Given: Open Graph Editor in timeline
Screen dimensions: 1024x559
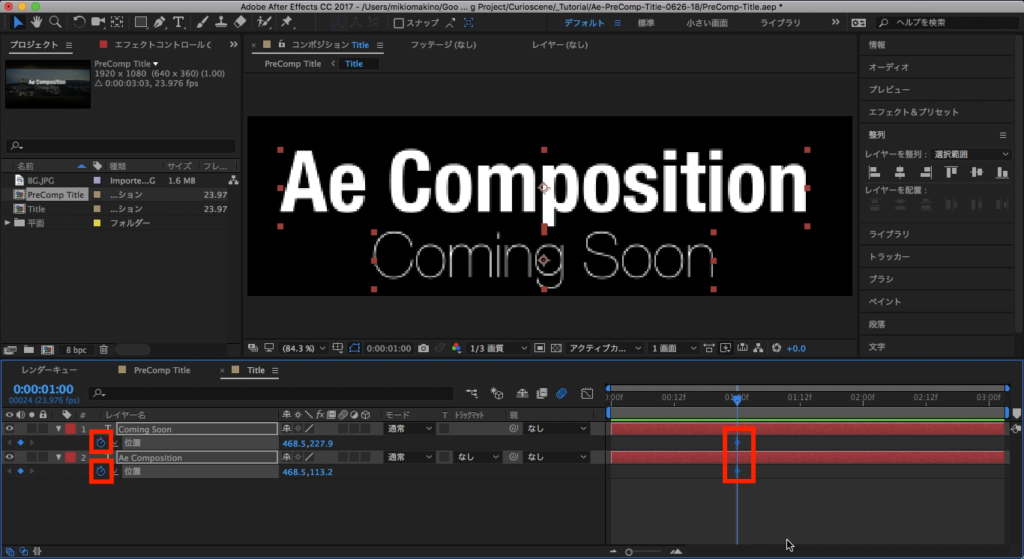Looking at the screenshot, I should coord(587,393).
